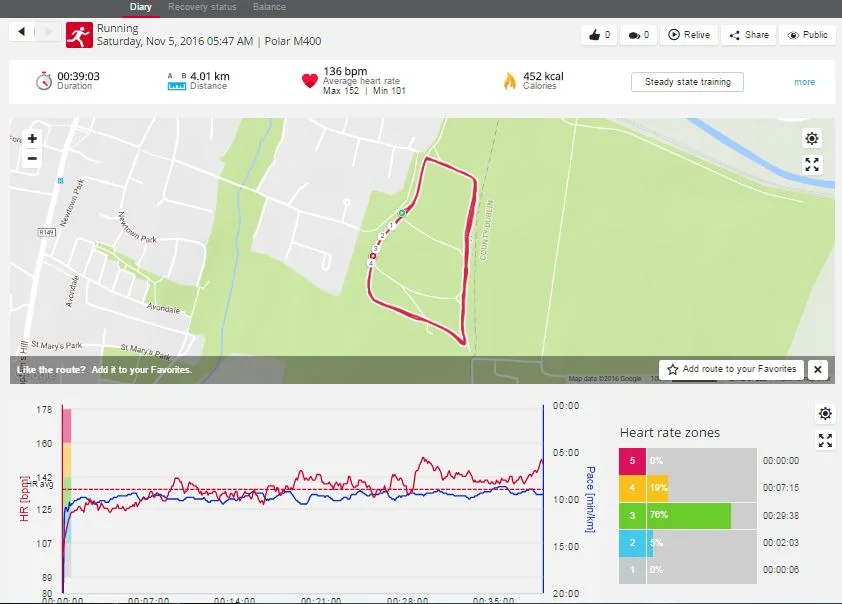Viewport: 842px width, 604px height.
Task: Click the Polar M400 device name
Action: [293, 41]
